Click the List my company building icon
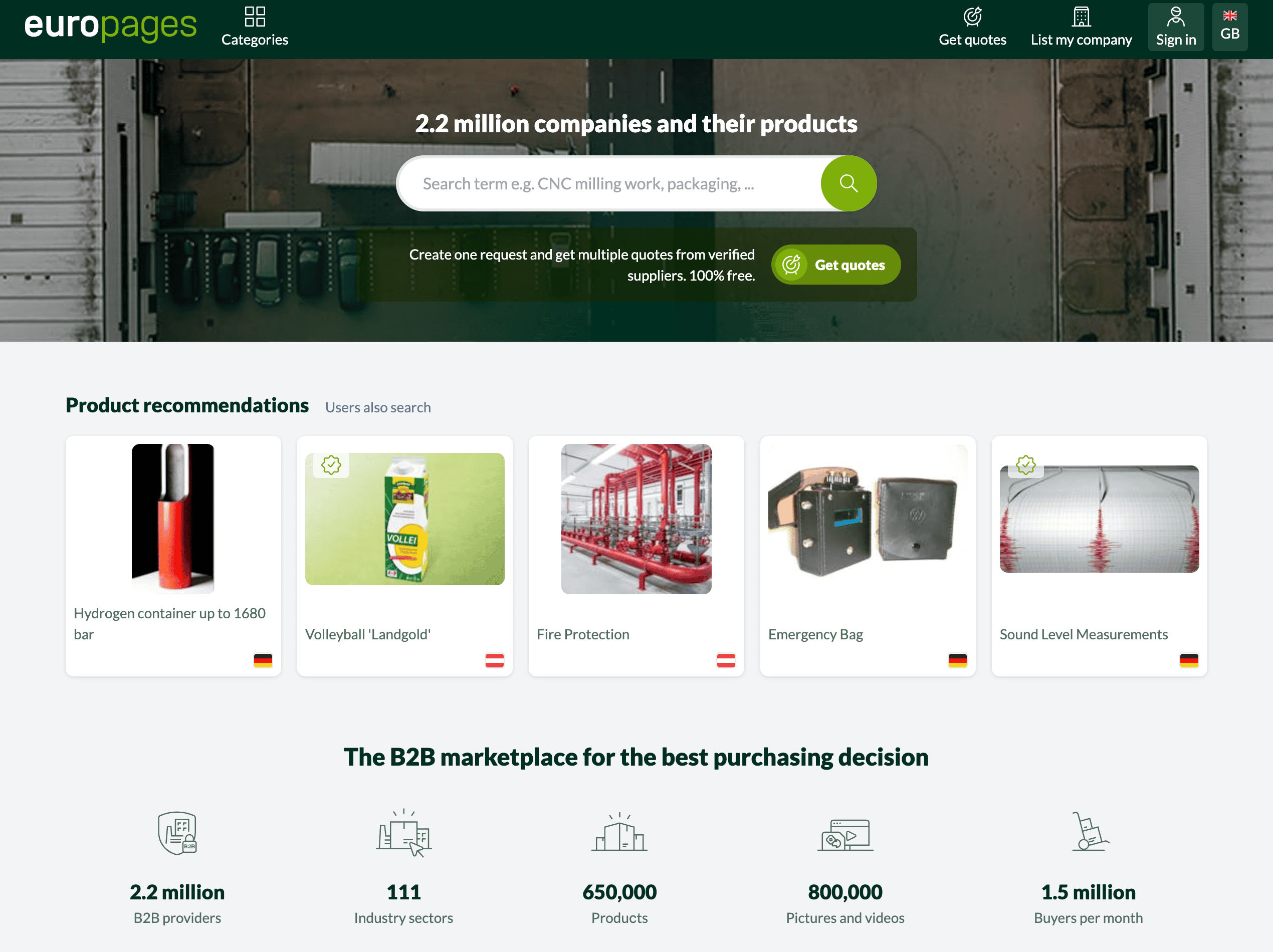The width and height of the screenshot is (1273, 952). coord(1081,17)
